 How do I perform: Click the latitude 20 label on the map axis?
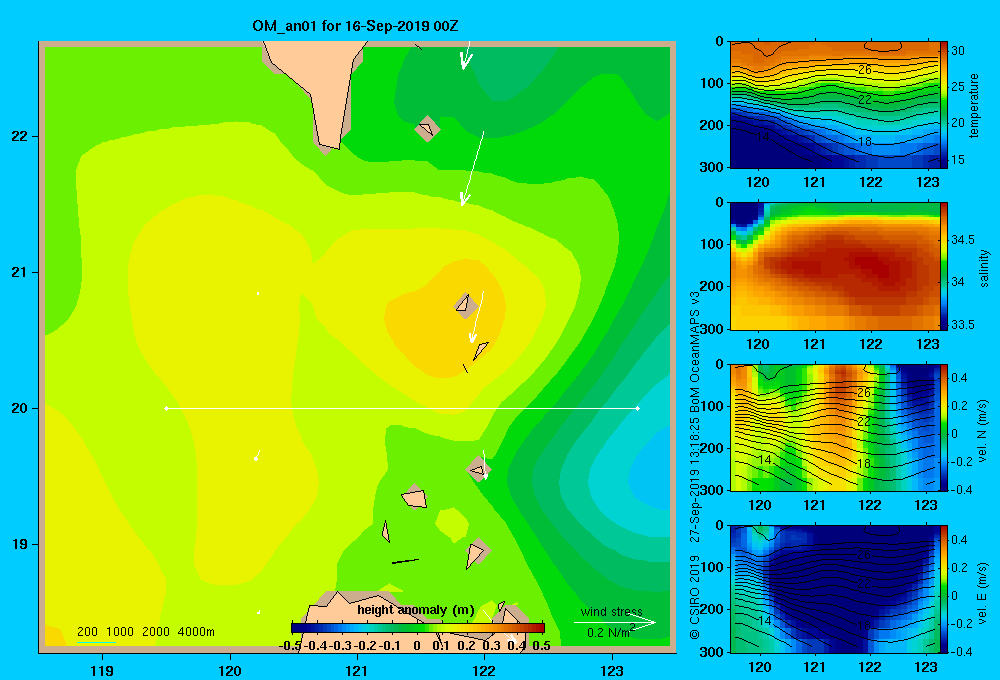click(20, 408)
